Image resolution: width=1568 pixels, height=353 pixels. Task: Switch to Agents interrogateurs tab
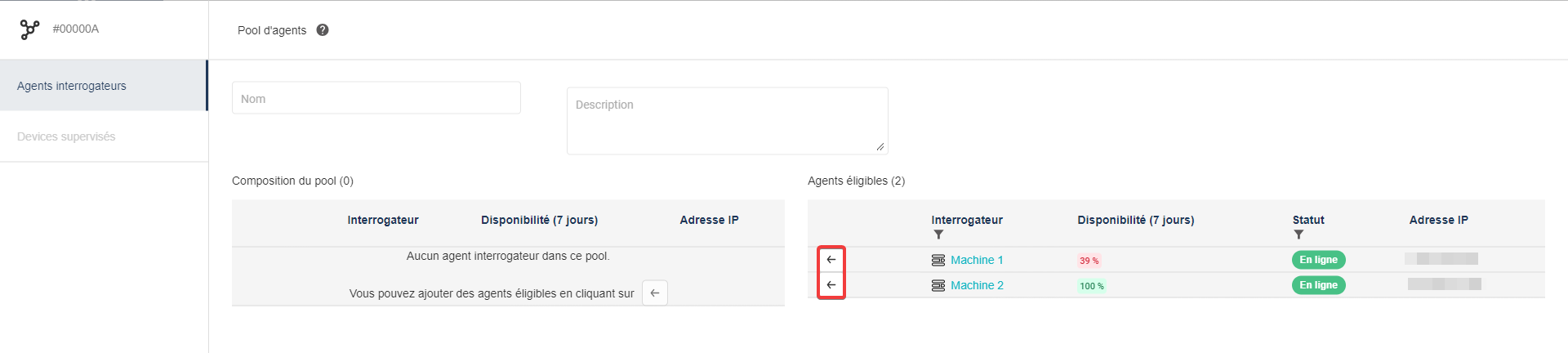[x=72, y=86]
